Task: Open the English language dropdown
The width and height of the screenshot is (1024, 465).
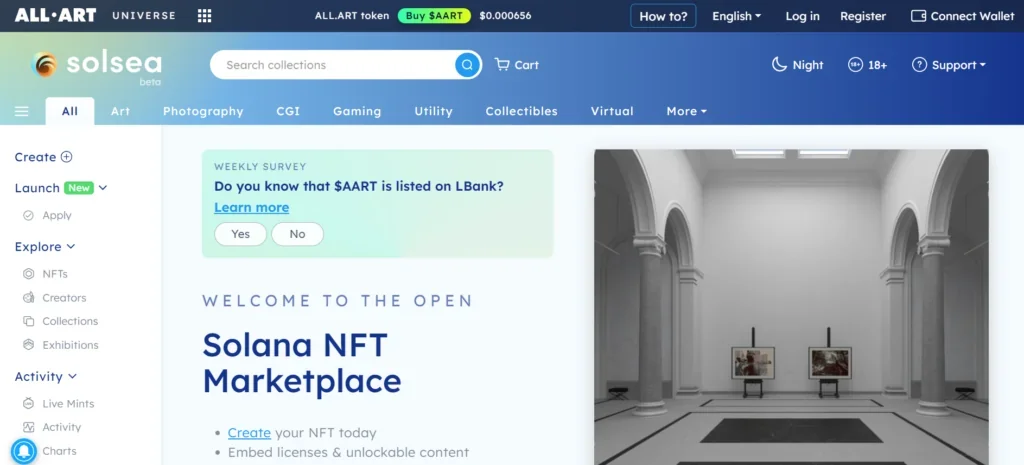Action: (x=737, y=16)
